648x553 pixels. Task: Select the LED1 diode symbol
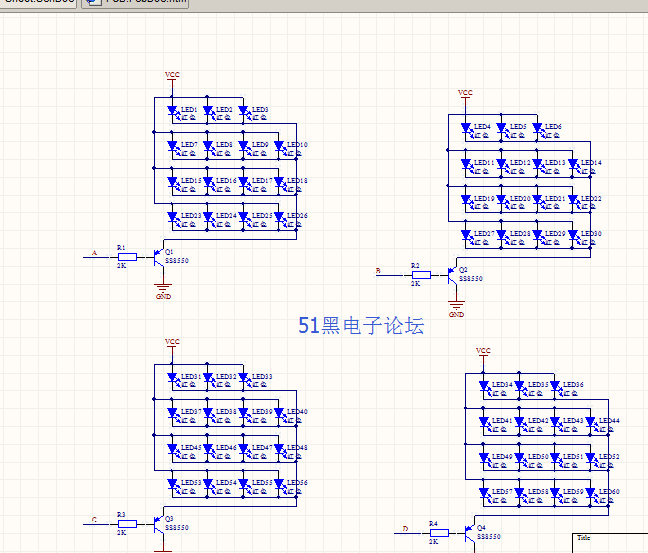coord(172,110)
